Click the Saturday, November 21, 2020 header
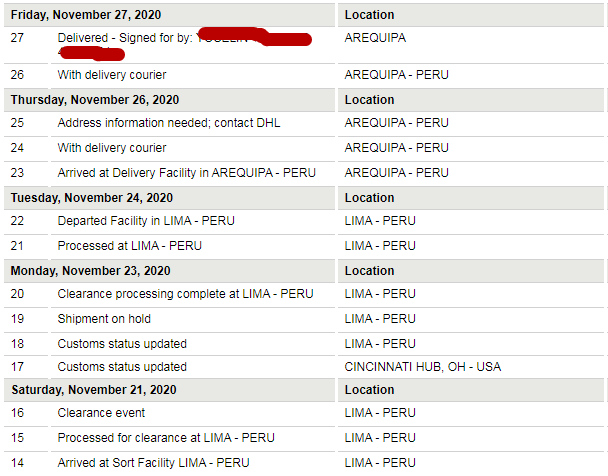The height and width of the screenshot is (476, 608). click(x=94, y=390)
